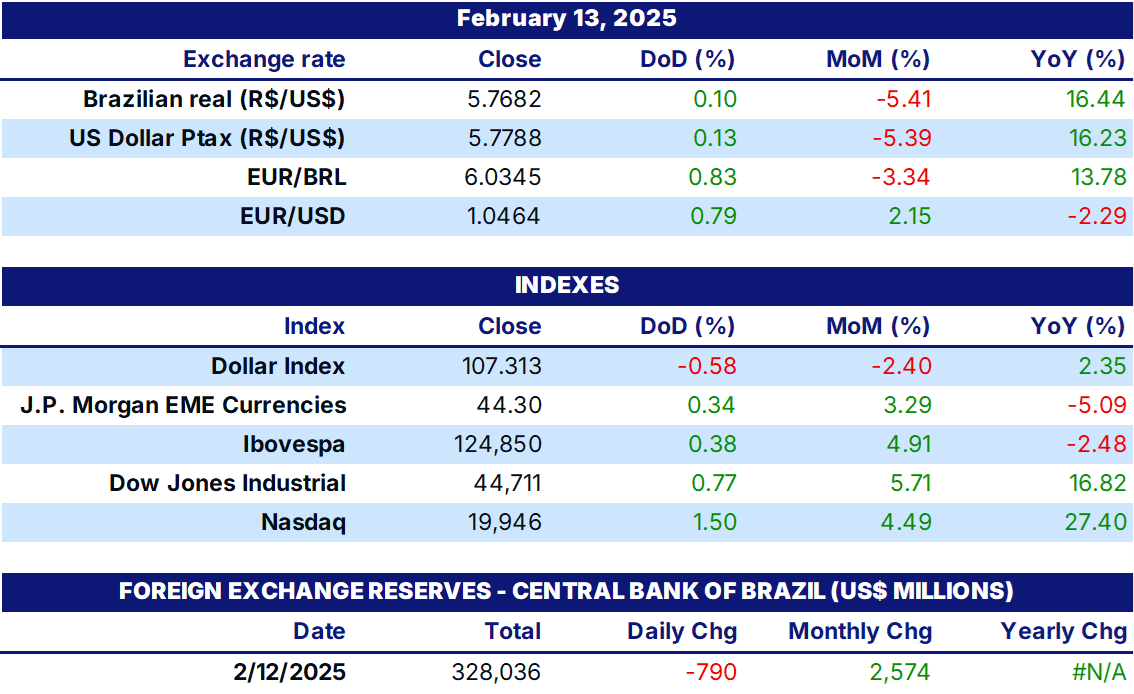Select the Exchange rate column header
1134x694 pixels.
coord(264,60)
